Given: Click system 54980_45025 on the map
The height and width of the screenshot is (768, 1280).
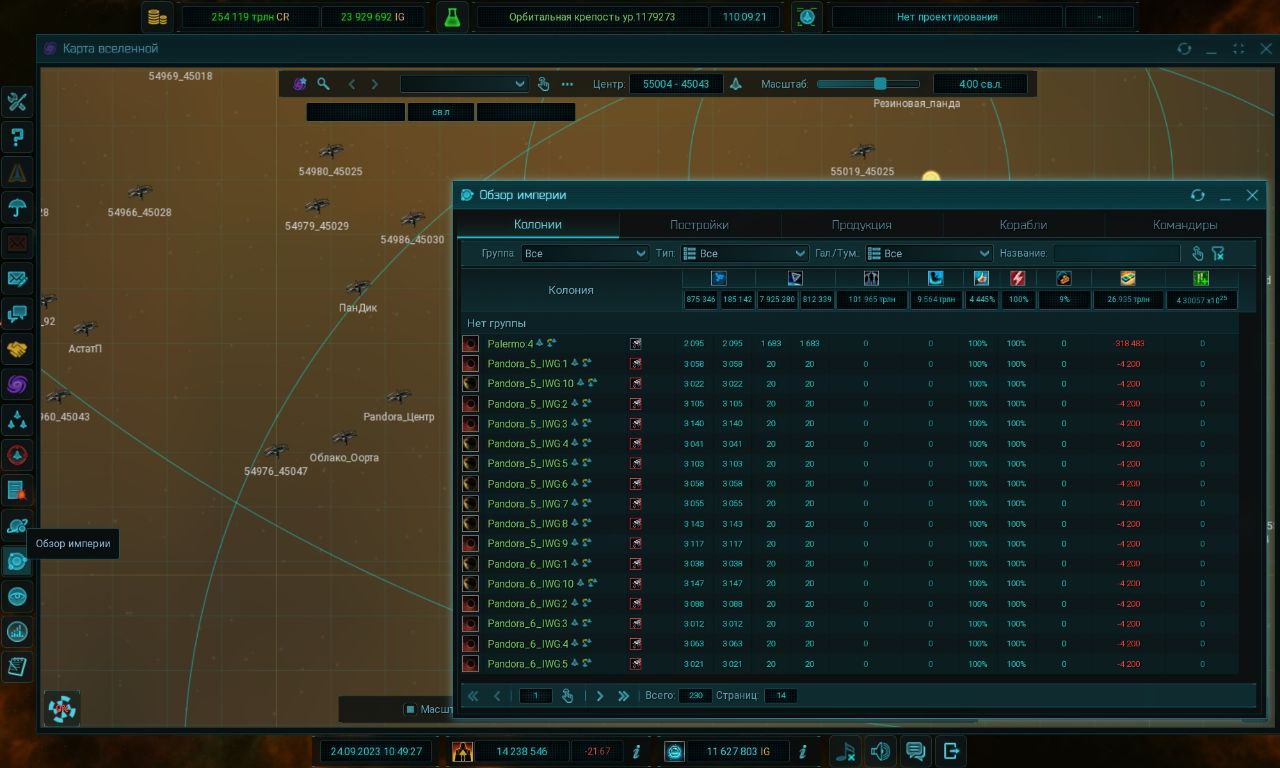Looking at the screenshot, I should coord(331,152).
